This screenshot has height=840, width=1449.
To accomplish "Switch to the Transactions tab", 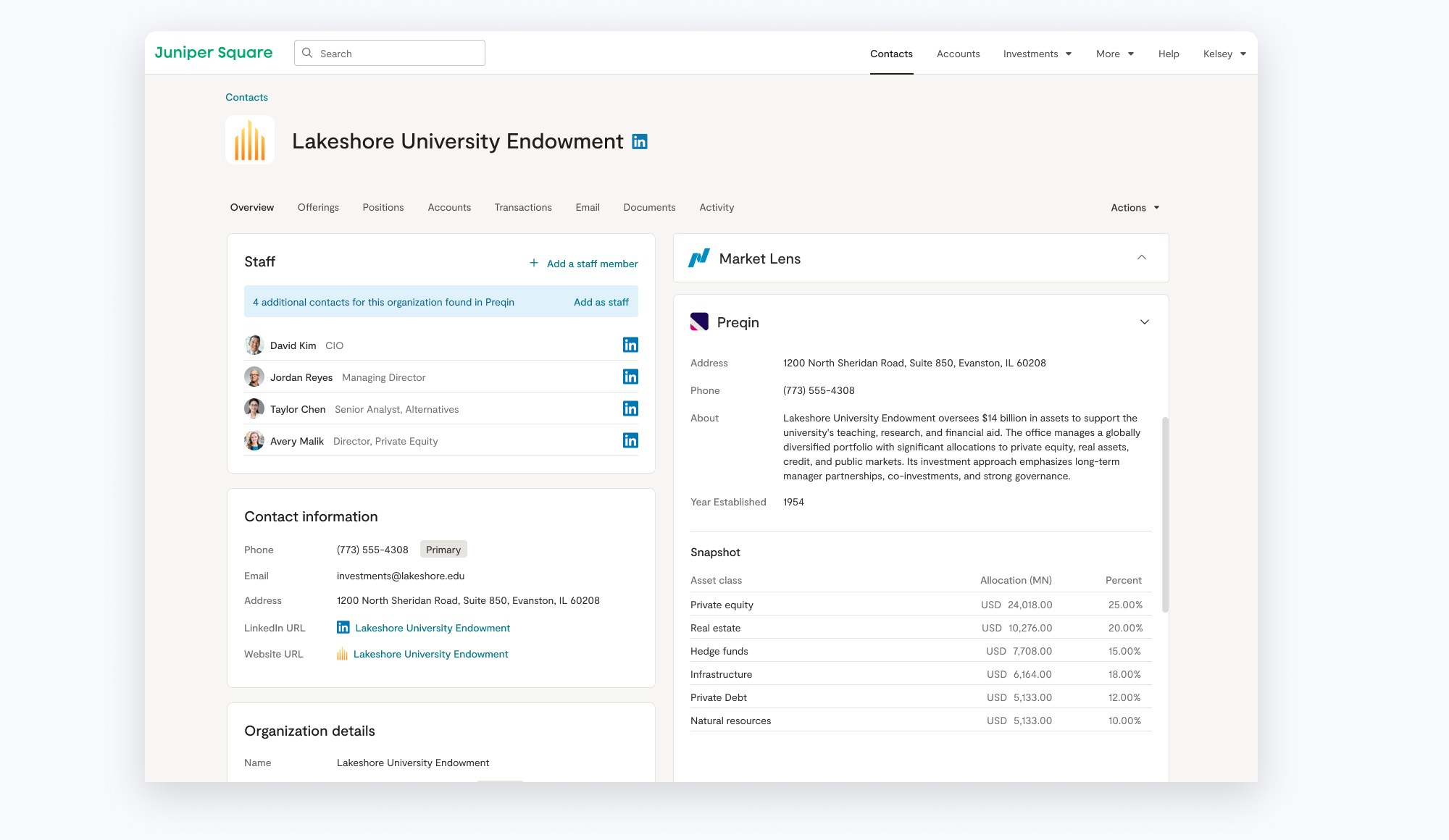I will point(523,208).
